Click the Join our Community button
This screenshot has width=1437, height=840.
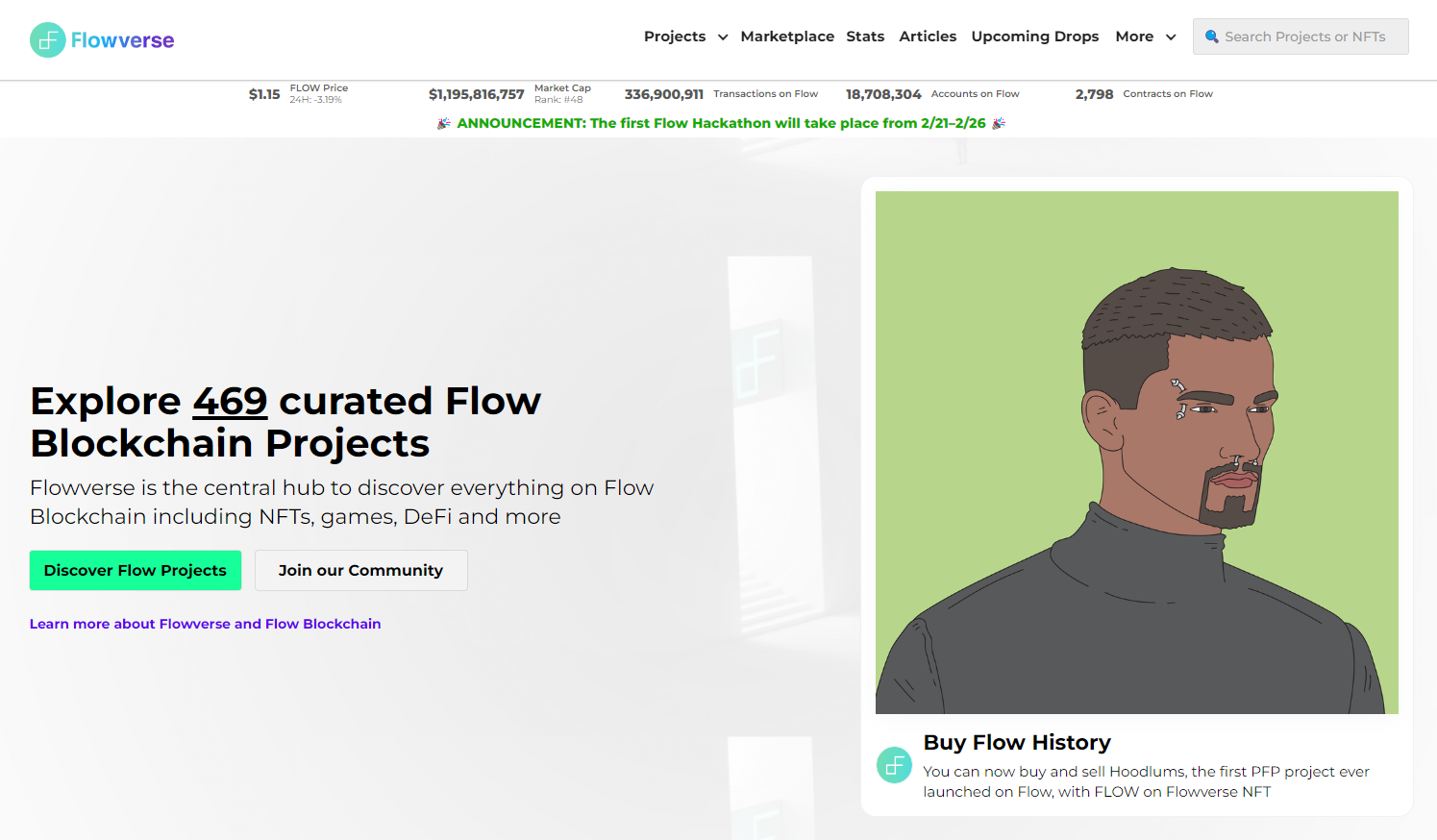tap(361, 571)
